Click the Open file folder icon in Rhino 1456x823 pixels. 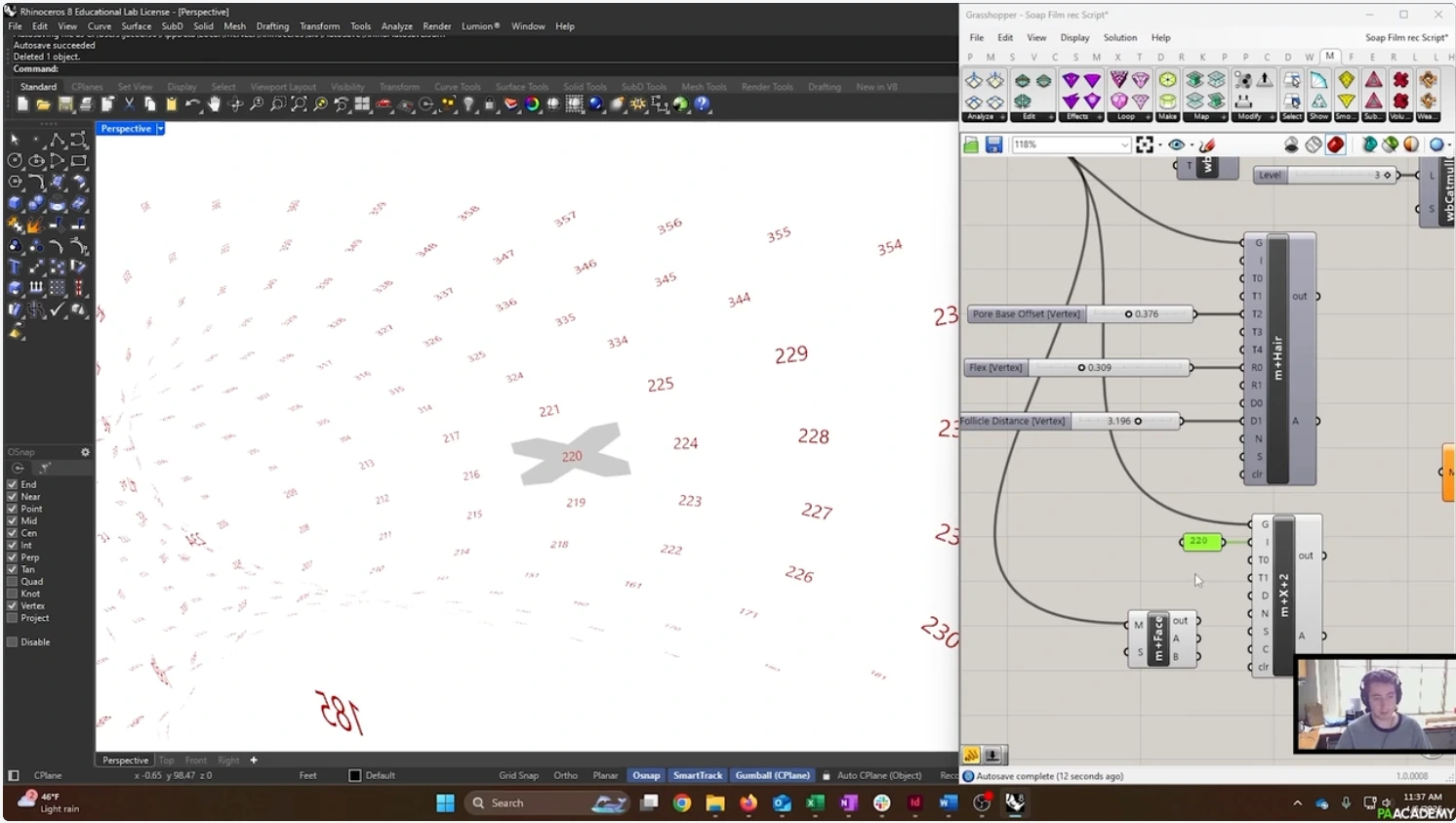[44, 103]
